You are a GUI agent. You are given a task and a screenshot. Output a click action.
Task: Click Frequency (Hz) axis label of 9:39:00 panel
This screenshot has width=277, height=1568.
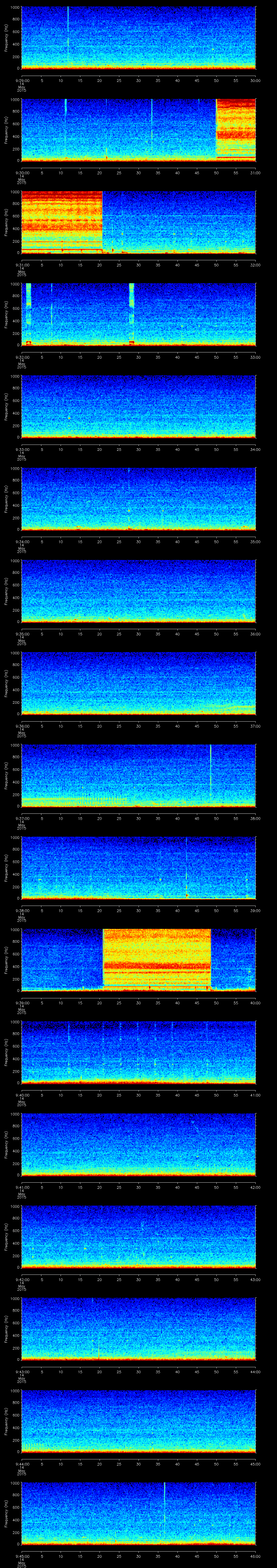click(6, 960)
